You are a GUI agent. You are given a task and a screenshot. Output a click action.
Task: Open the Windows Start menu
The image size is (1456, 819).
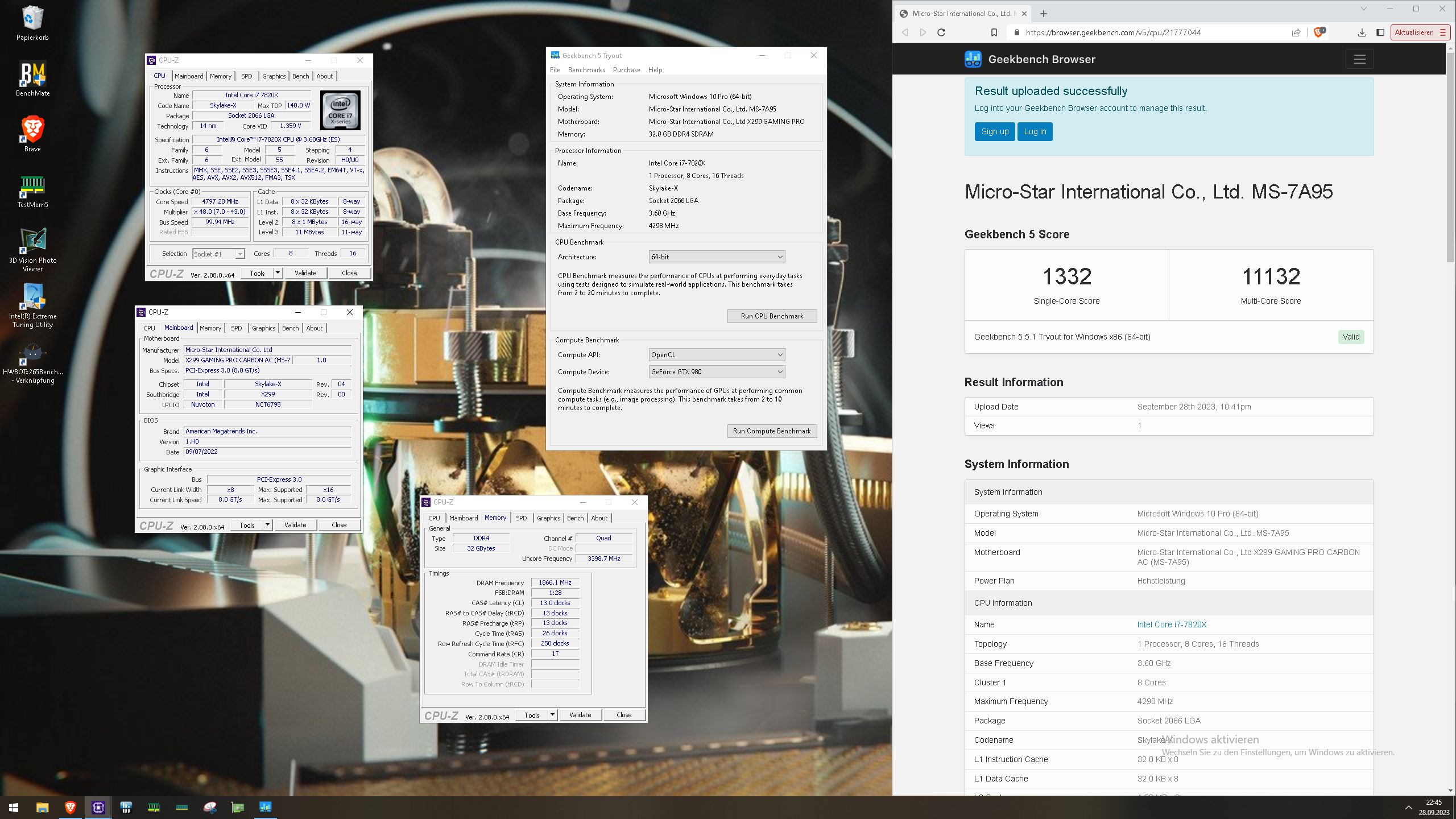(x=14, y=807)
